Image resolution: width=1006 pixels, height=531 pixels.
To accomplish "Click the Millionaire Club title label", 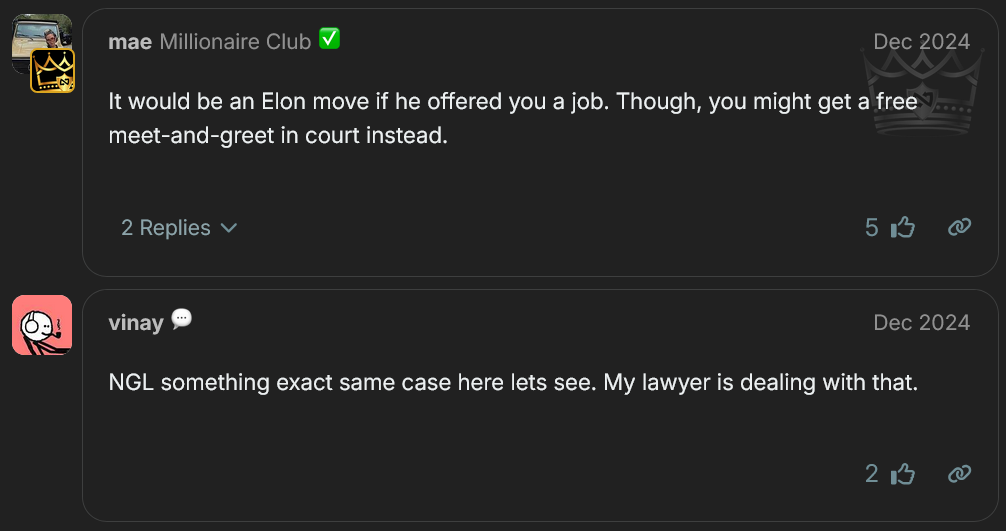I will tap(235, 42).
